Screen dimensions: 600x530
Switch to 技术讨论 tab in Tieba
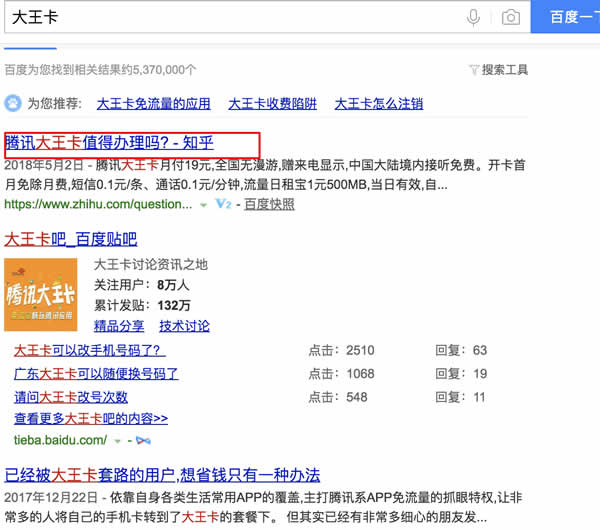click(x=184, y=326)
